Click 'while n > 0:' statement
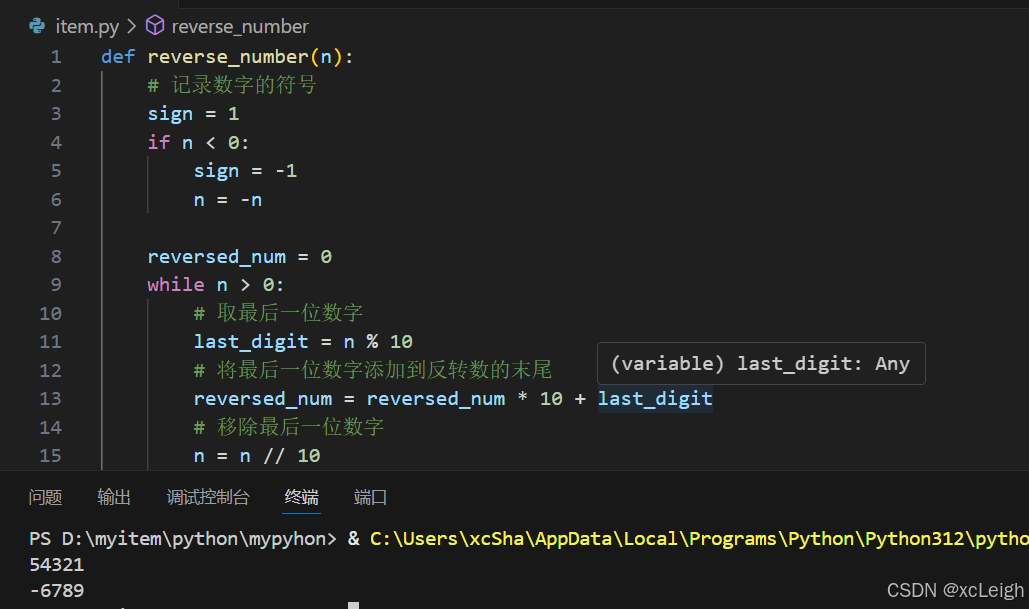The image size is (1029, 609). 215,285
